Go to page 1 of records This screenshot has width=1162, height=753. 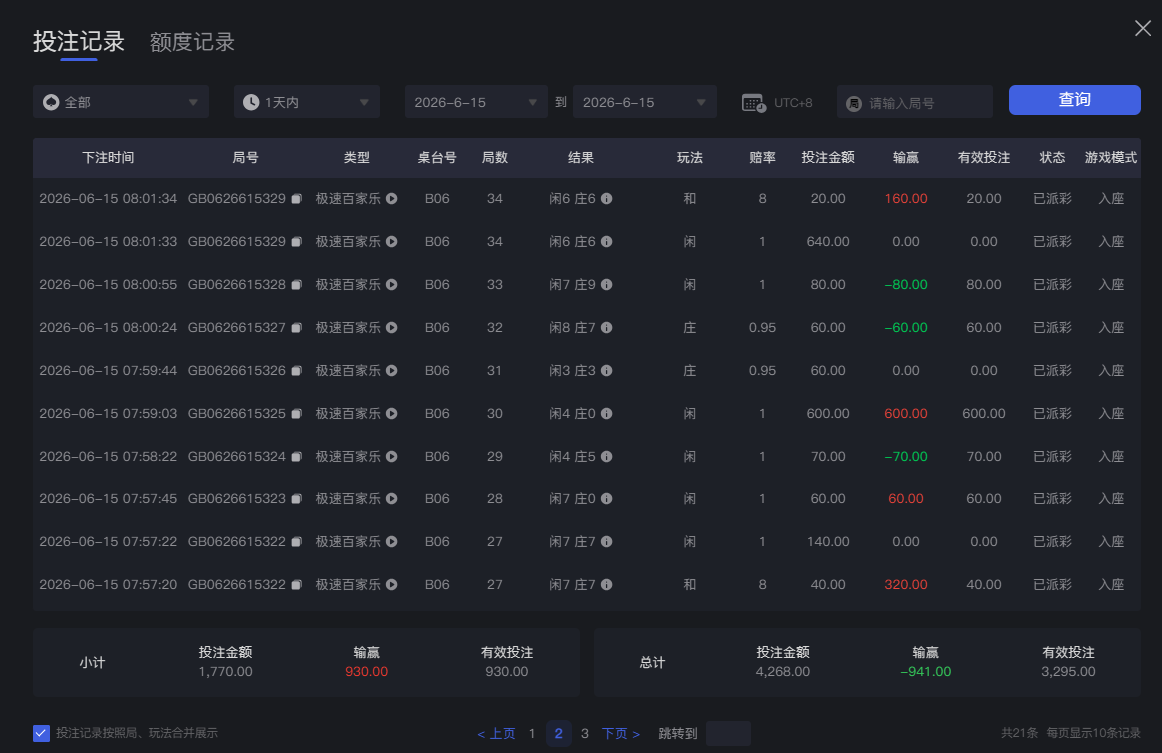(532, 733)
